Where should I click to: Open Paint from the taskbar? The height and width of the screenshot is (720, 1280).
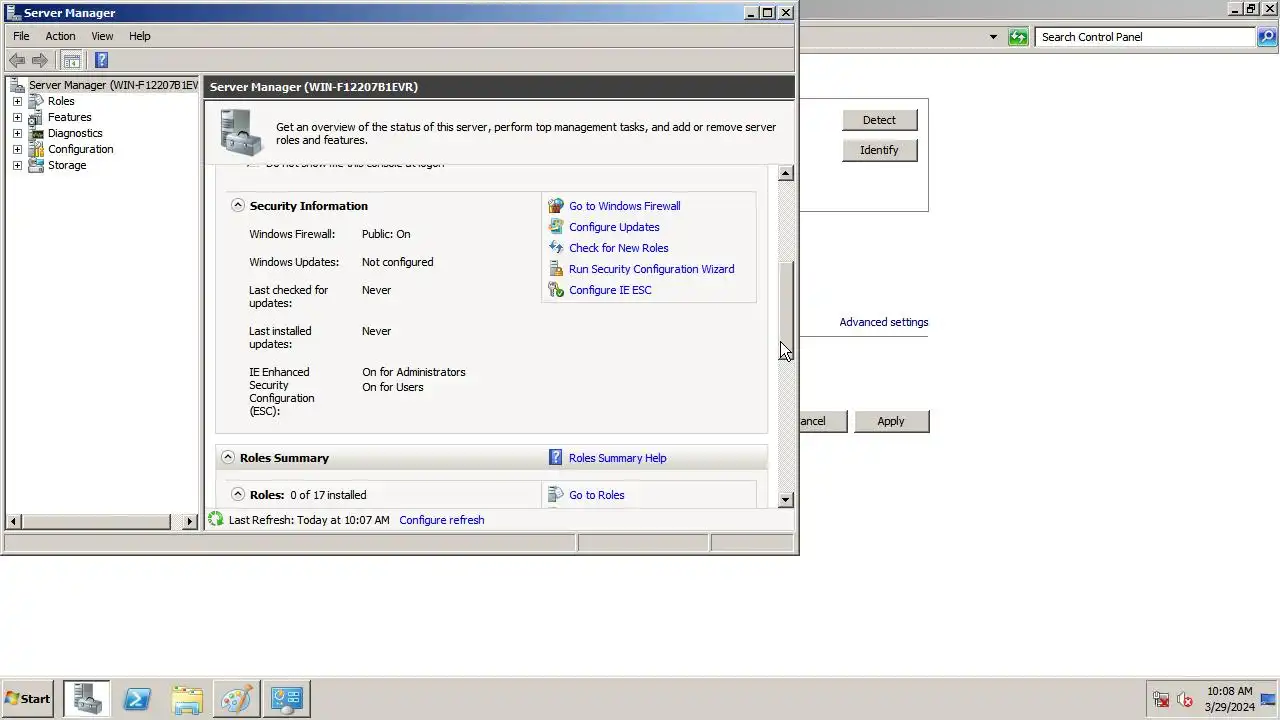237,699
